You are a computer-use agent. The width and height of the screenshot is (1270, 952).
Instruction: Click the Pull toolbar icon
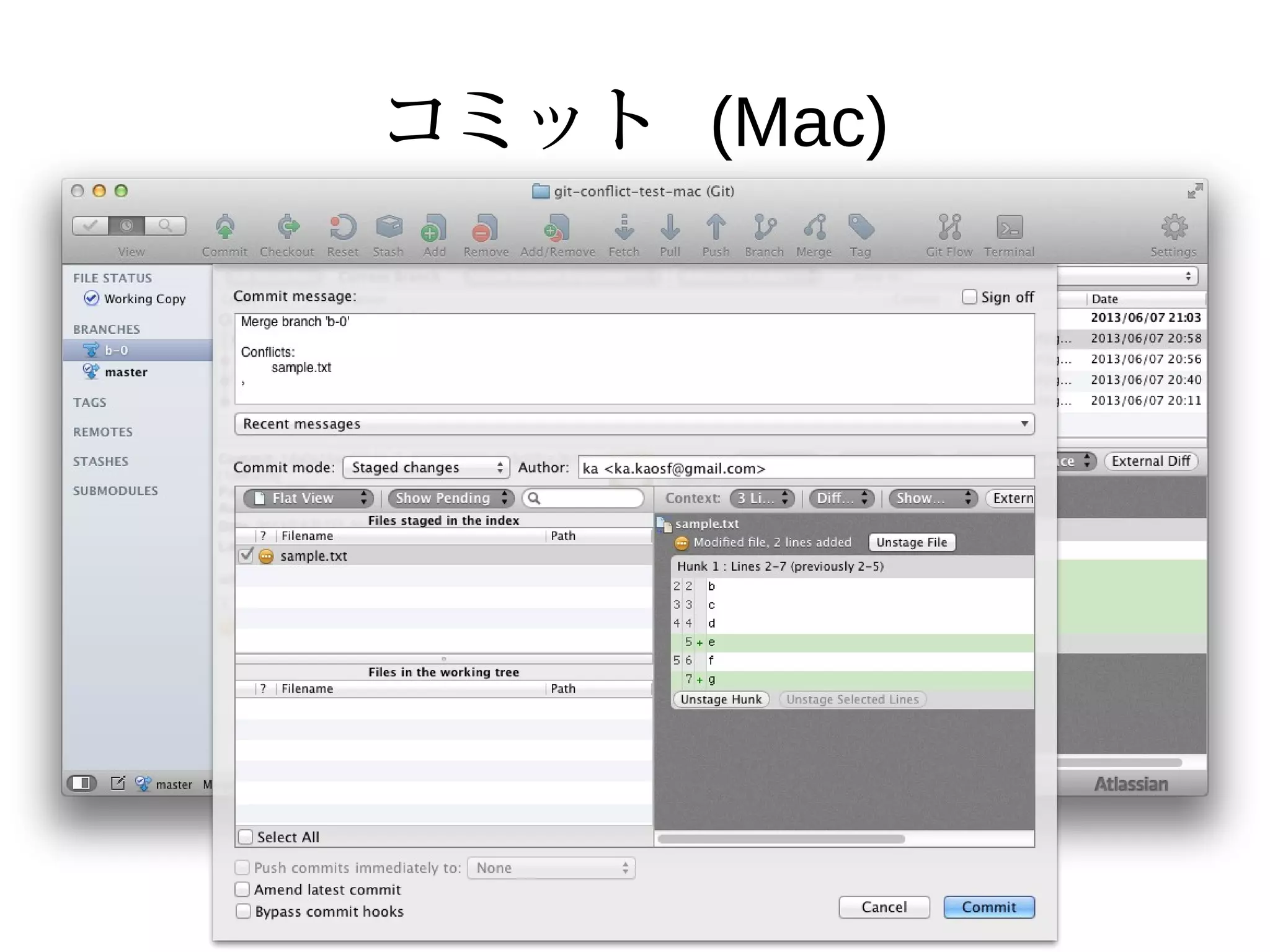(x=670, y=228)
